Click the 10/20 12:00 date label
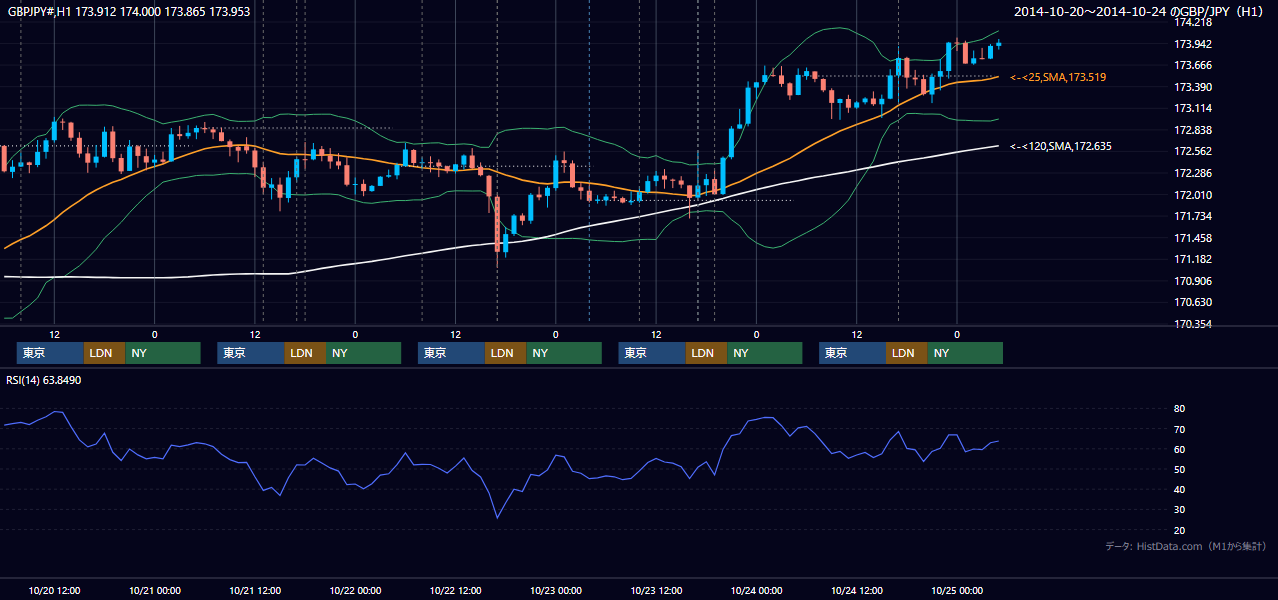1278x600 pixels. pos(55,590)
